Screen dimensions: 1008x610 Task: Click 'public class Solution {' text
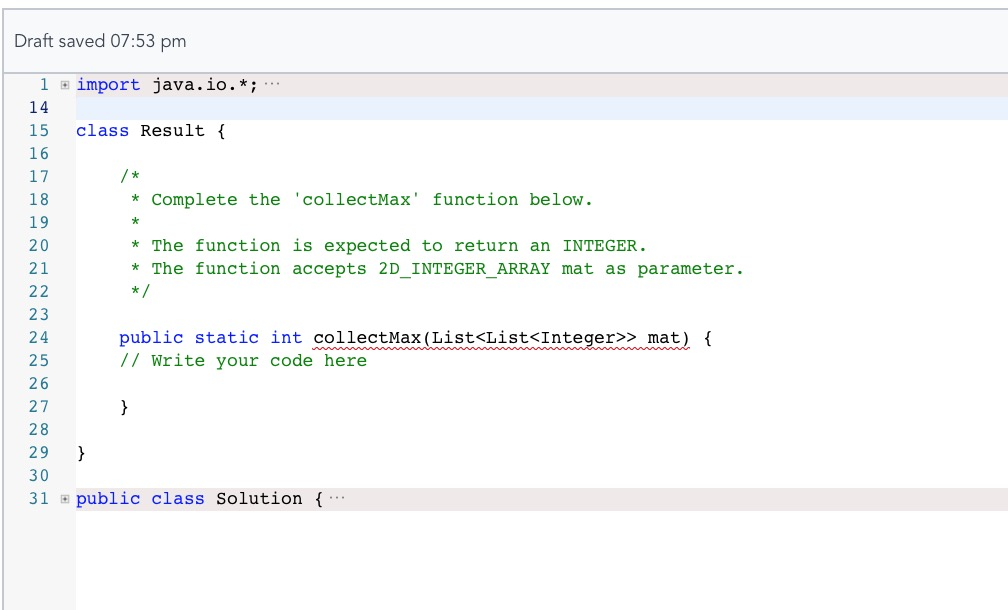(199, 499)
